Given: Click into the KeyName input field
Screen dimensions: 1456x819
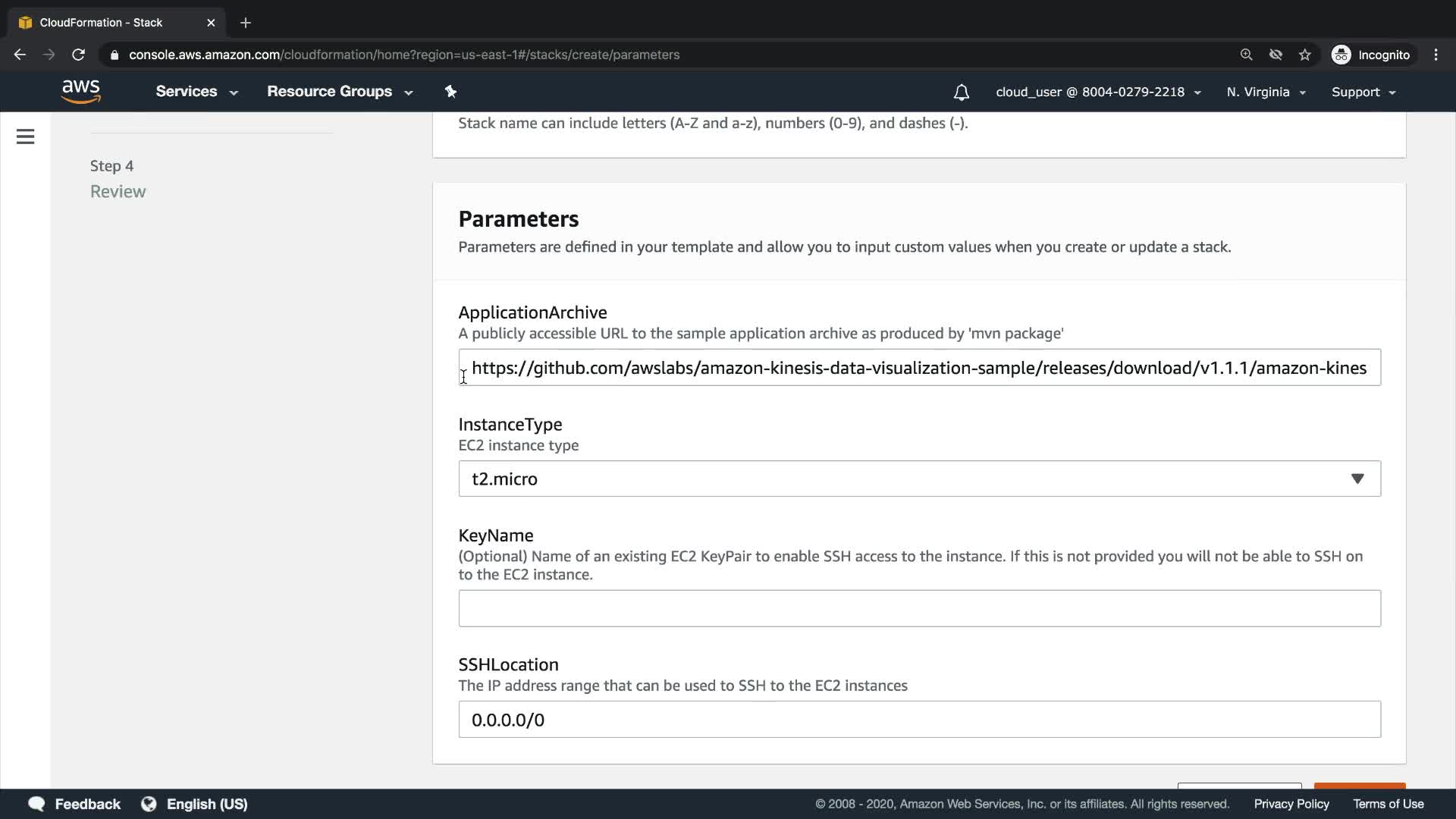Looking at the screenshot, I should [919, 608].
